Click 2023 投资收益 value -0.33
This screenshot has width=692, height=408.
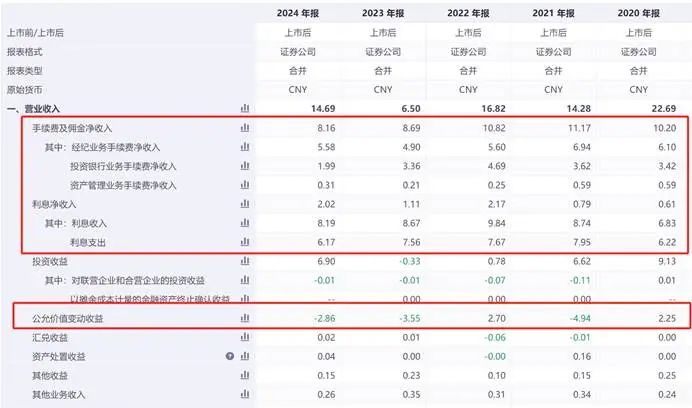point(410,261)
